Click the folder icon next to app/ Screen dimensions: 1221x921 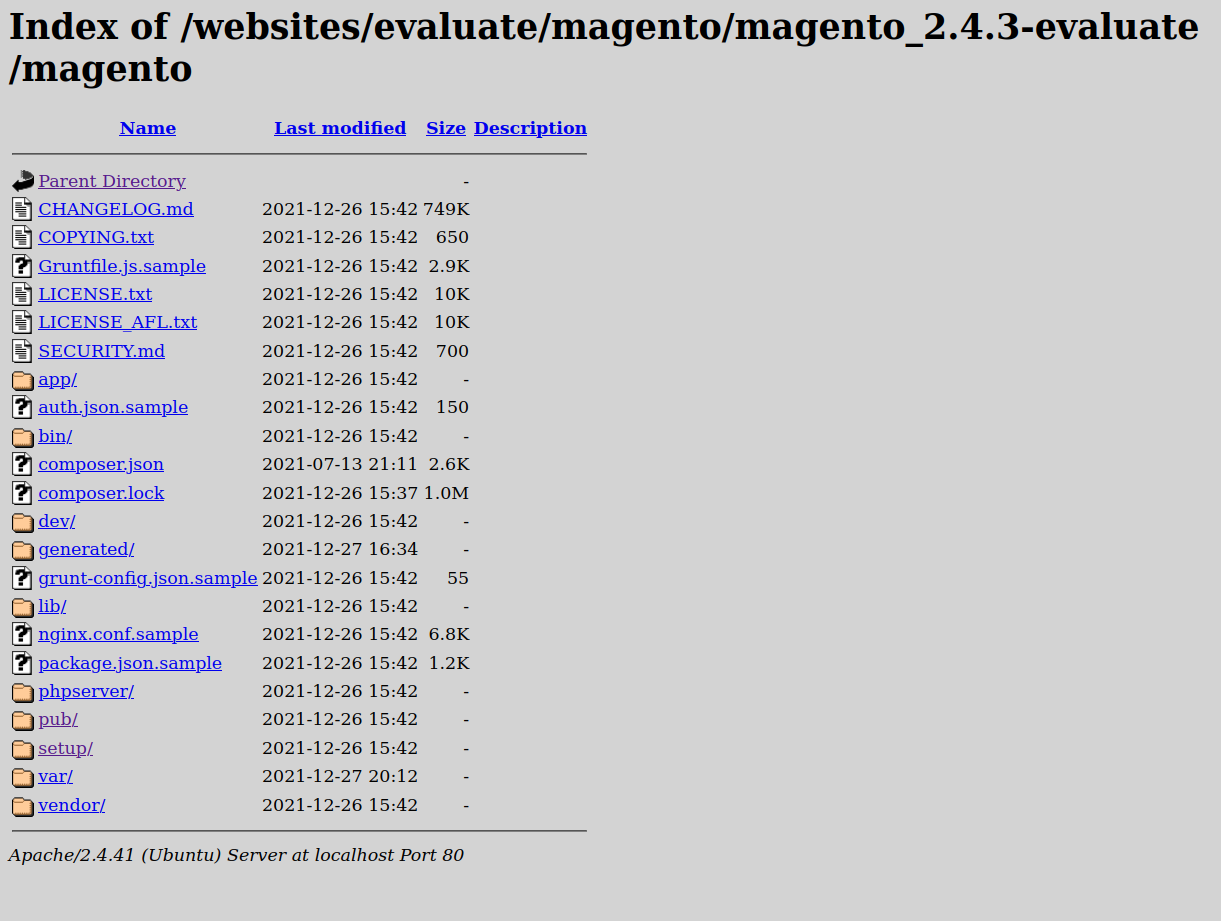point(22,378)
